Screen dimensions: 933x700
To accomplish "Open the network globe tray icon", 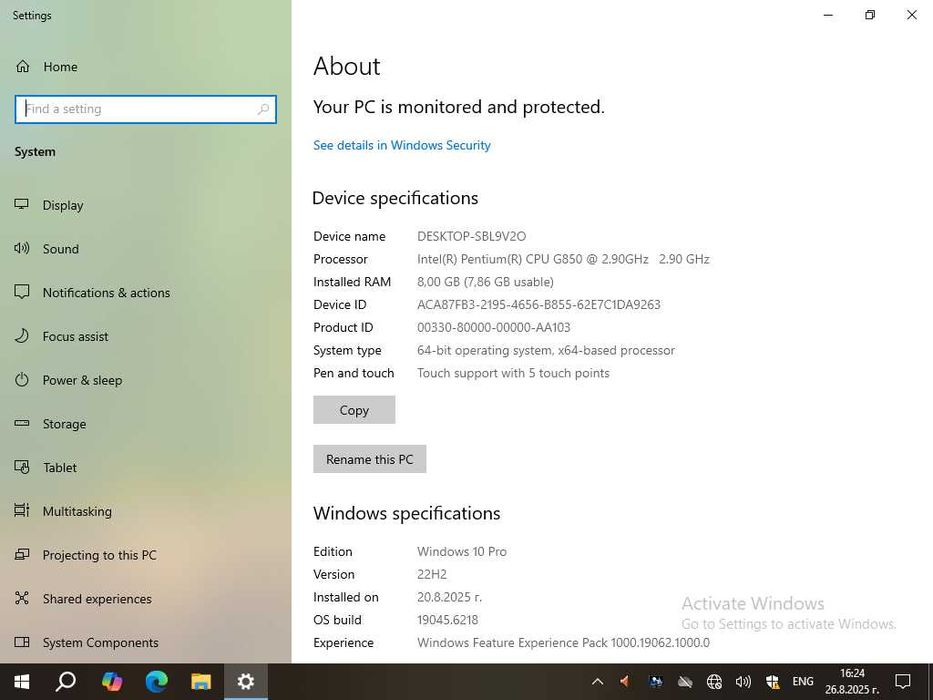I will [714, 682].
